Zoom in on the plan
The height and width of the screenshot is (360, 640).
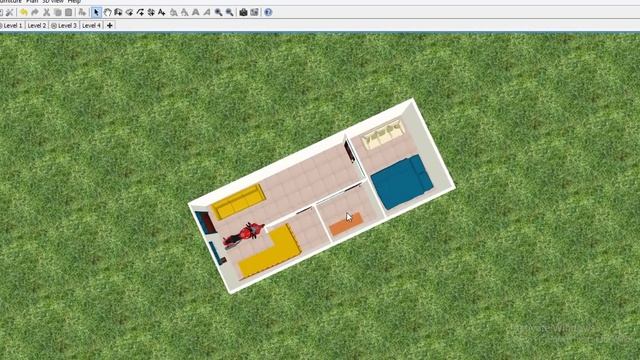click(218, 12)
